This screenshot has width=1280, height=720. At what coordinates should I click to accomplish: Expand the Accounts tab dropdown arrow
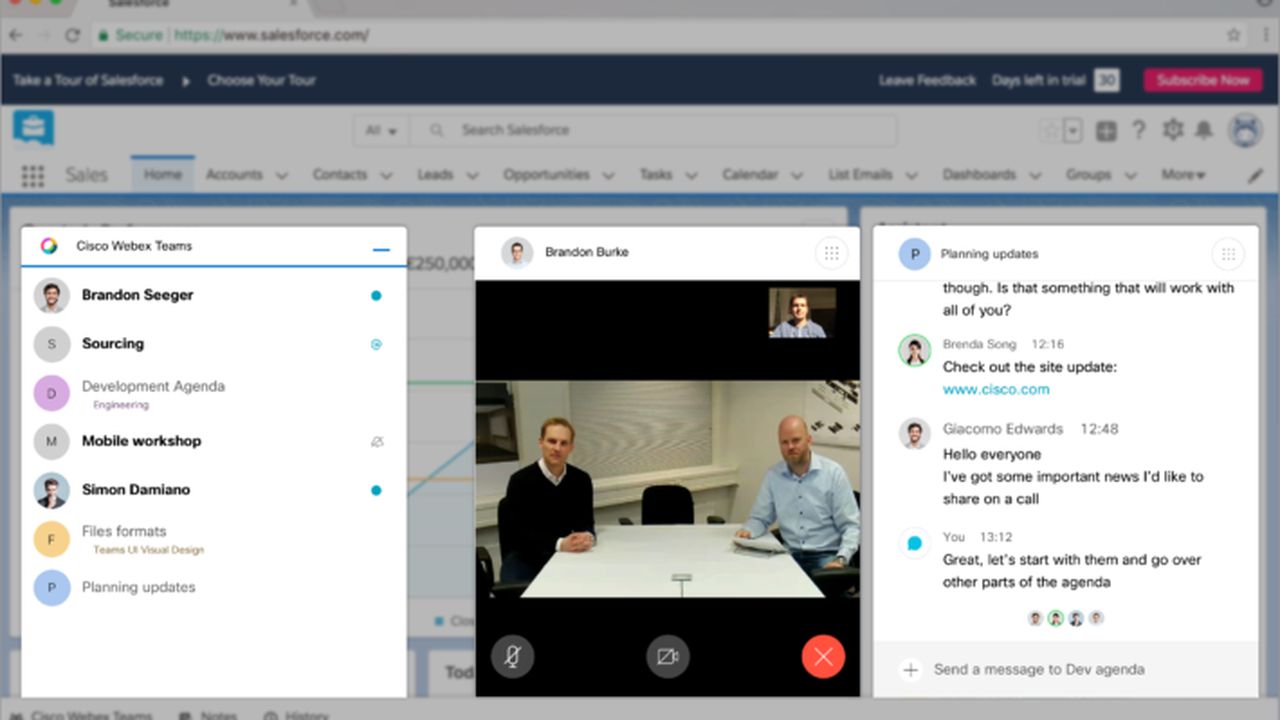281,176
